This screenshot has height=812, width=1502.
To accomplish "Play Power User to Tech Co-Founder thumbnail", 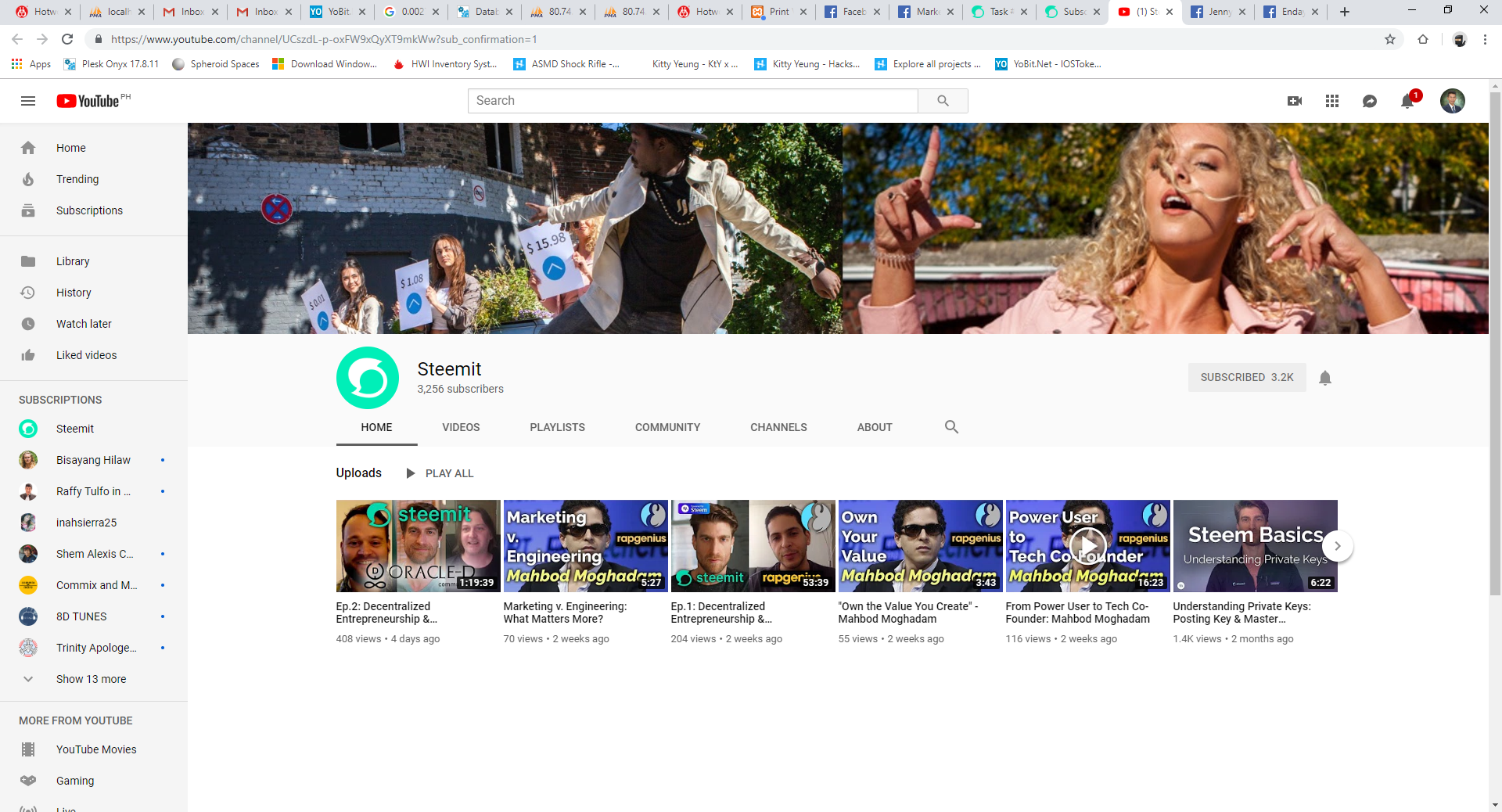I will [1088, 546].
